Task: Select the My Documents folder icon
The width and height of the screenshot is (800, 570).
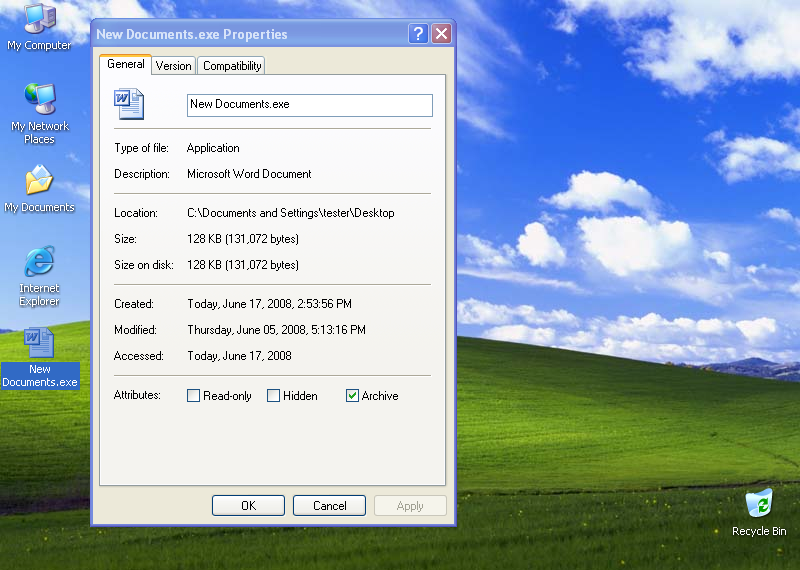Action: [39, 182]
